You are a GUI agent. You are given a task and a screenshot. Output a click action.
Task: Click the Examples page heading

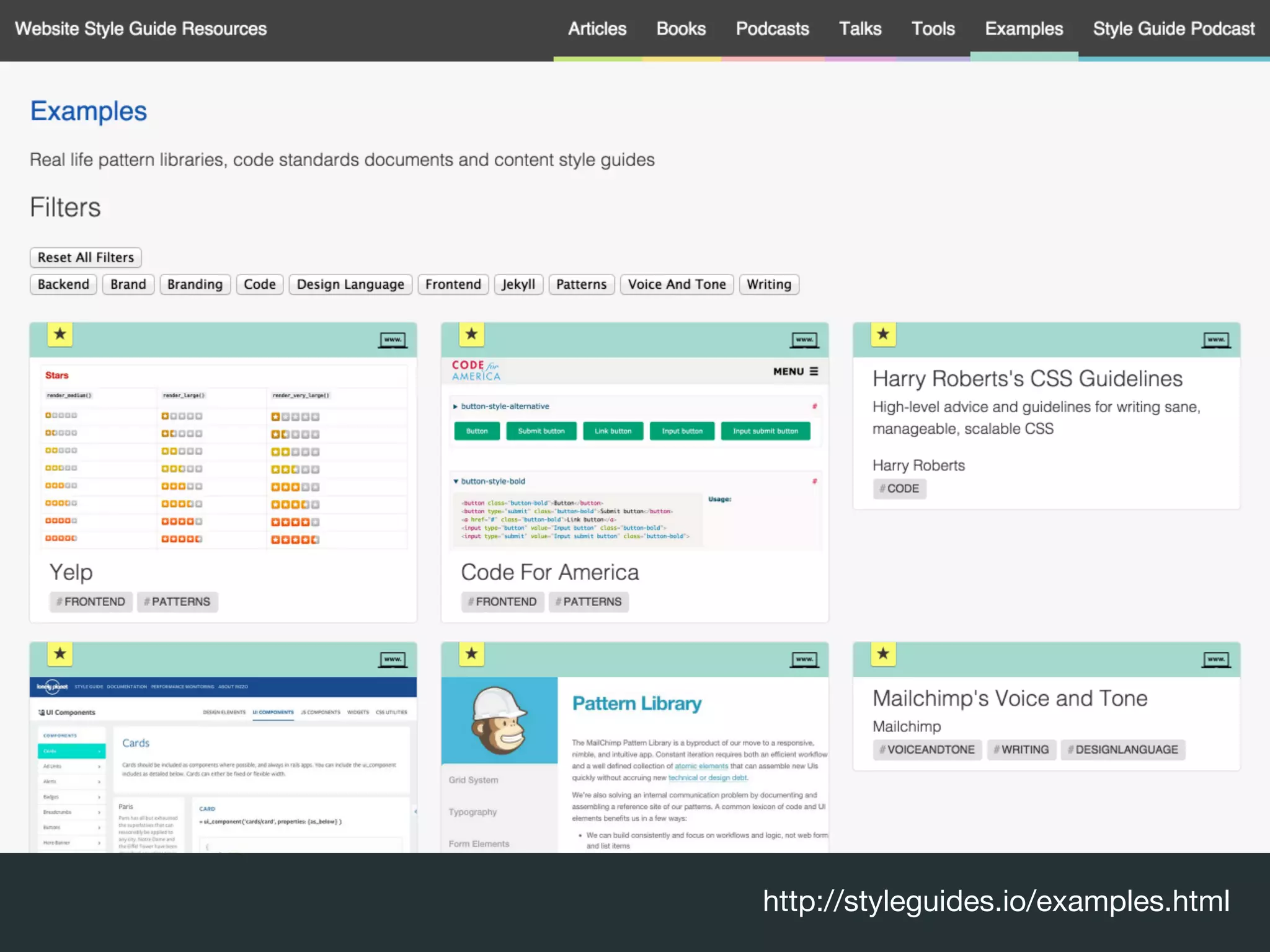click(x=89, y=112)
